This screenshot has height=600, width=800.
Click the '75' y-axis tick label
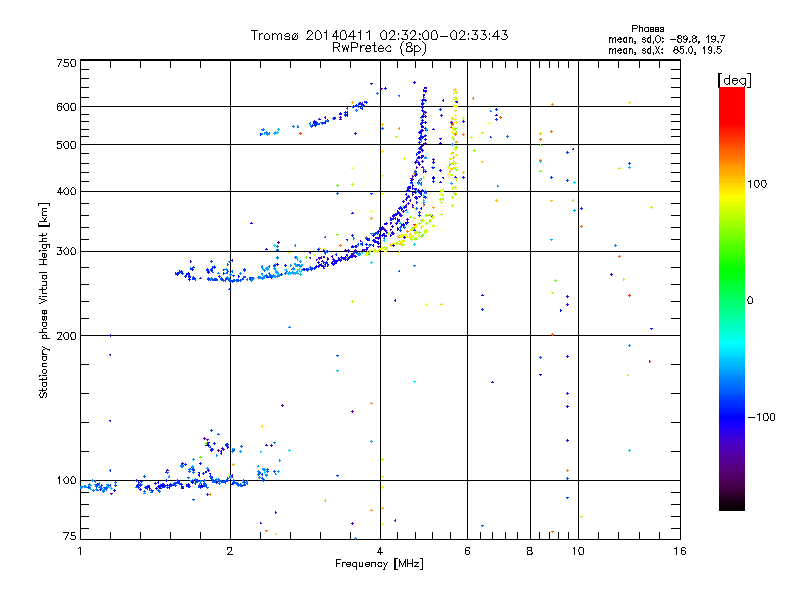click(70, 536)
